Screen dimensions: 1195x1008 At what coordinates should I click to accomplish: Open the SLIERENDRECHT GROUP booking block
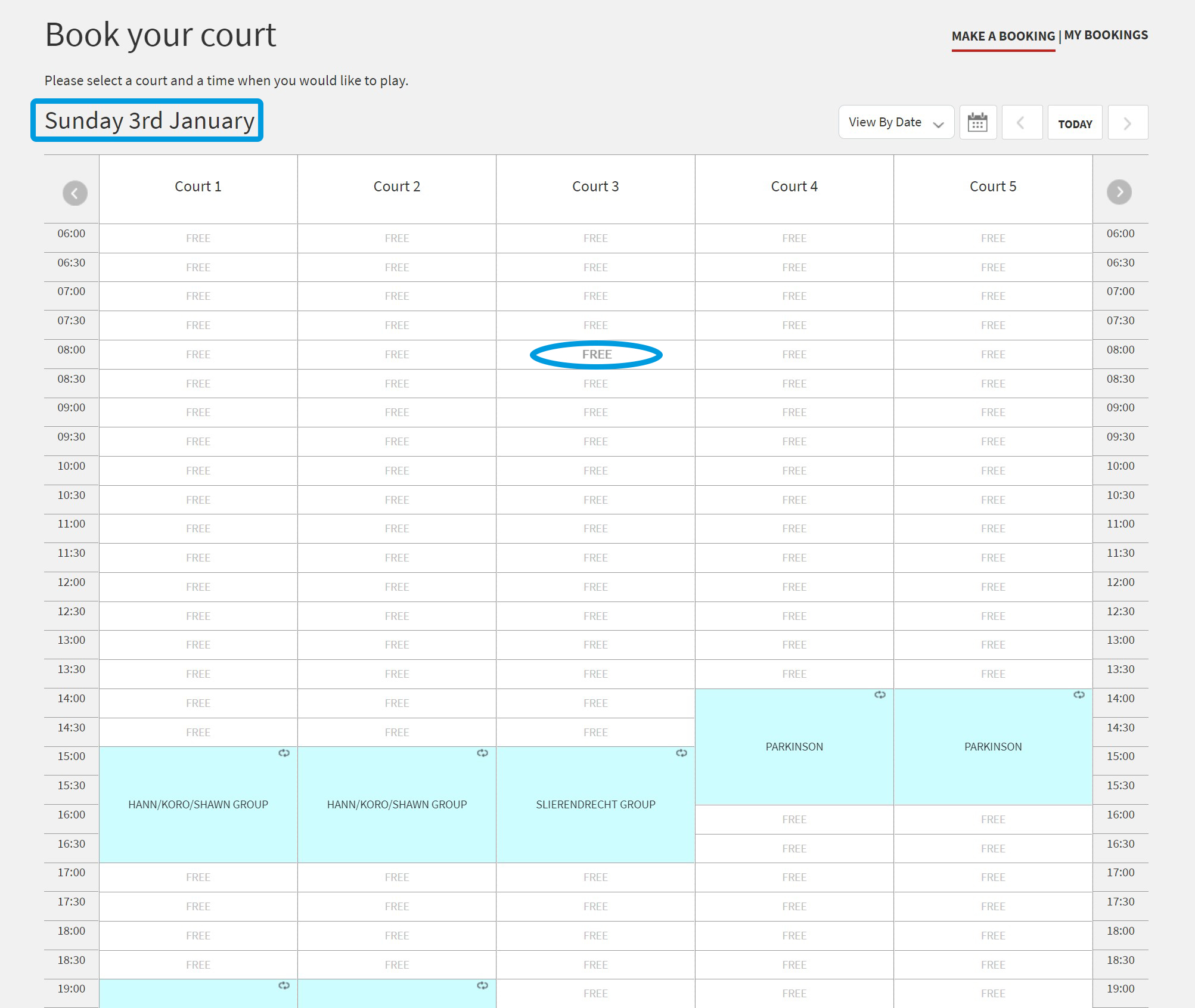pyautogui.click(x=595, y=804)
